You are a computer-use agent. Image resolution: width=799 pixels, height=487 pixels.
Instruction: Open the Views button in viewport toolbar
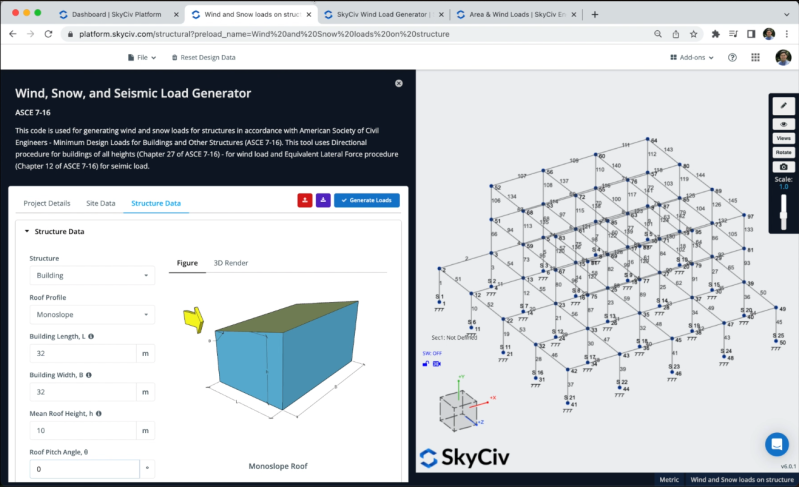(783, 138)
